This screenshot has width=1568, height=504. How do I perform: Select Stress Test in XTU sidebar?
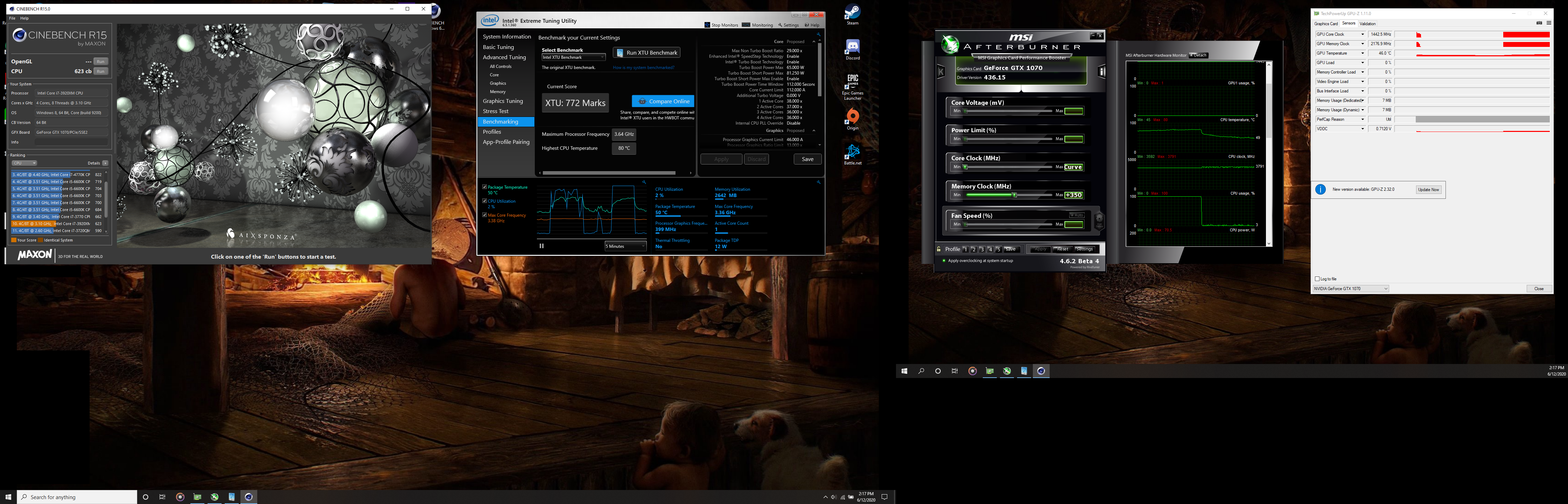click(x=496, y=111)
